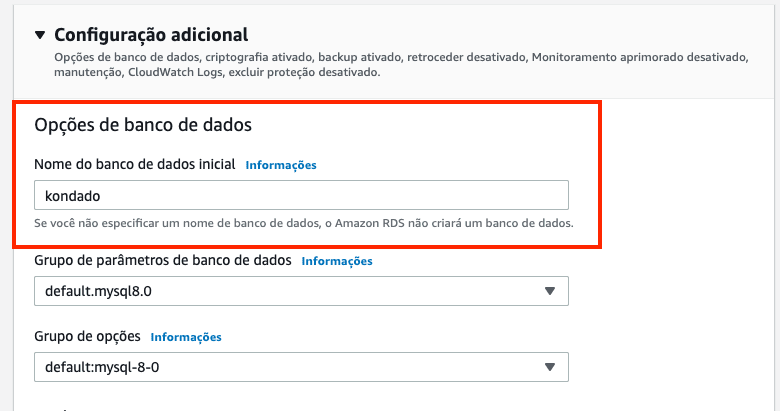780x411 pixels.
Task: Click 'Monitoramento aprimorado desativado' in the summary
Action: [x=639, y=58]
